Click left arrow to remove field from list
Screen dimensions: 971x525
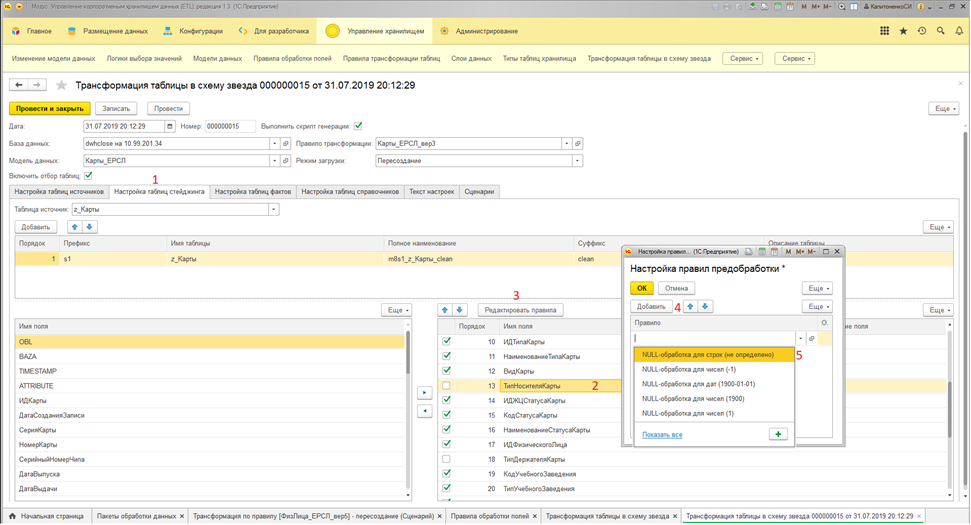[424, 410]
